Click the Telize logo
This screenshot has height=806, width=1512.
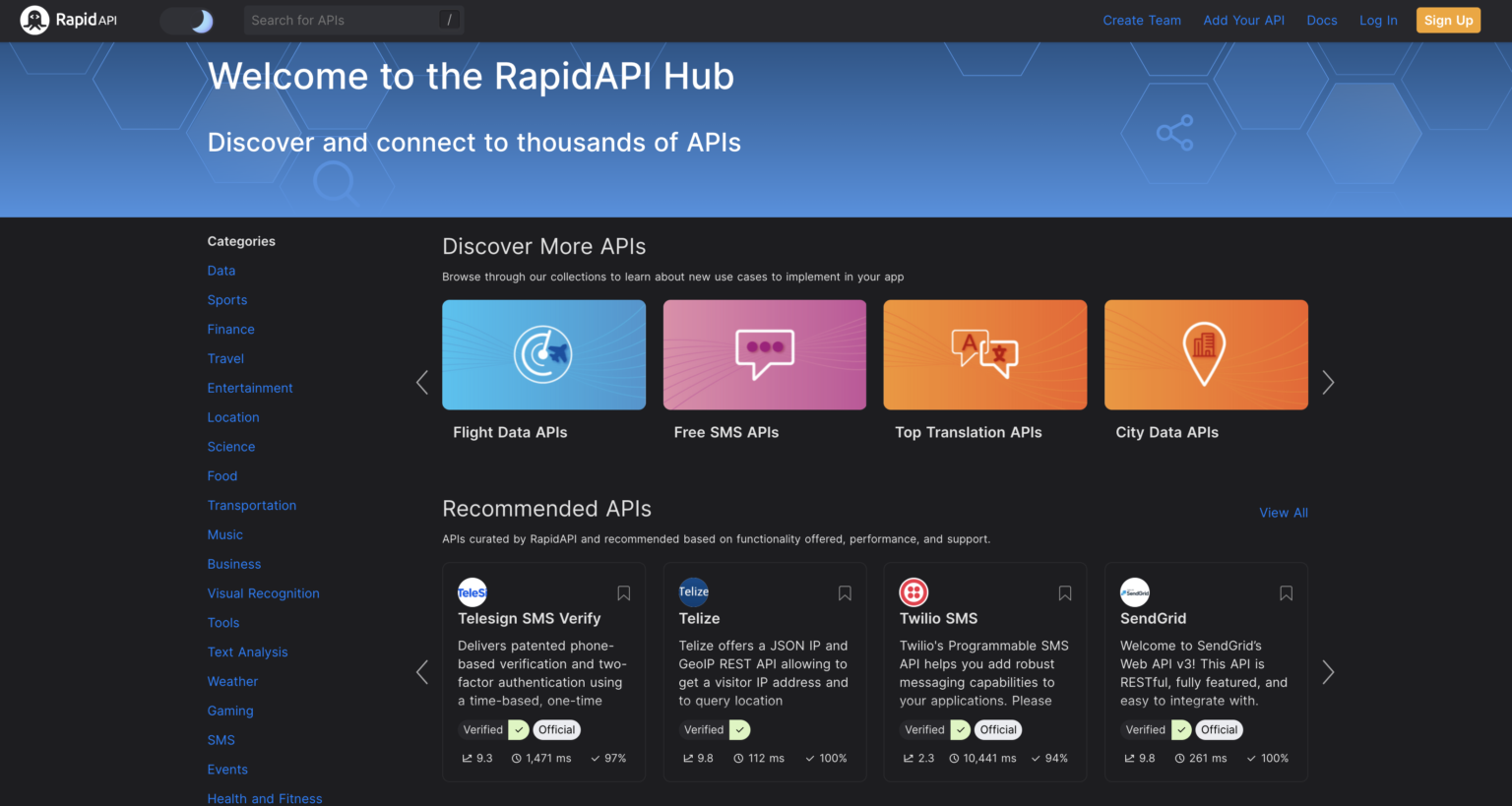(x=693, y=591)
